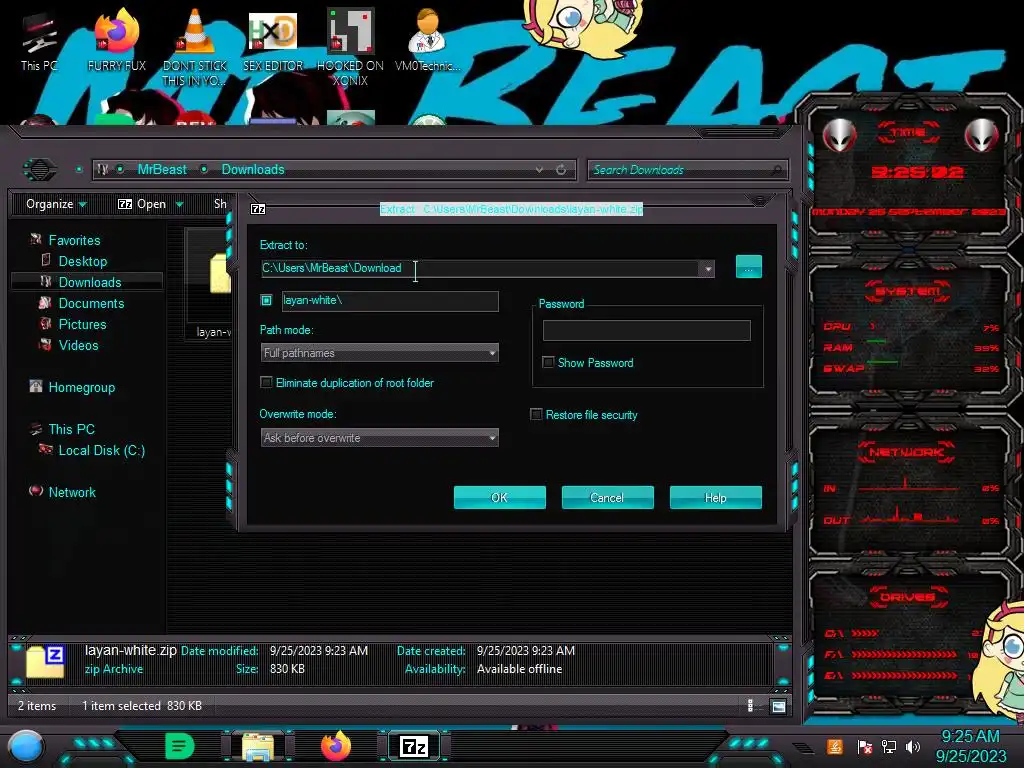Select Downloads in the navigation pane
The width and height of the screenshot is (1024, 768).
[x=89, y=282]
